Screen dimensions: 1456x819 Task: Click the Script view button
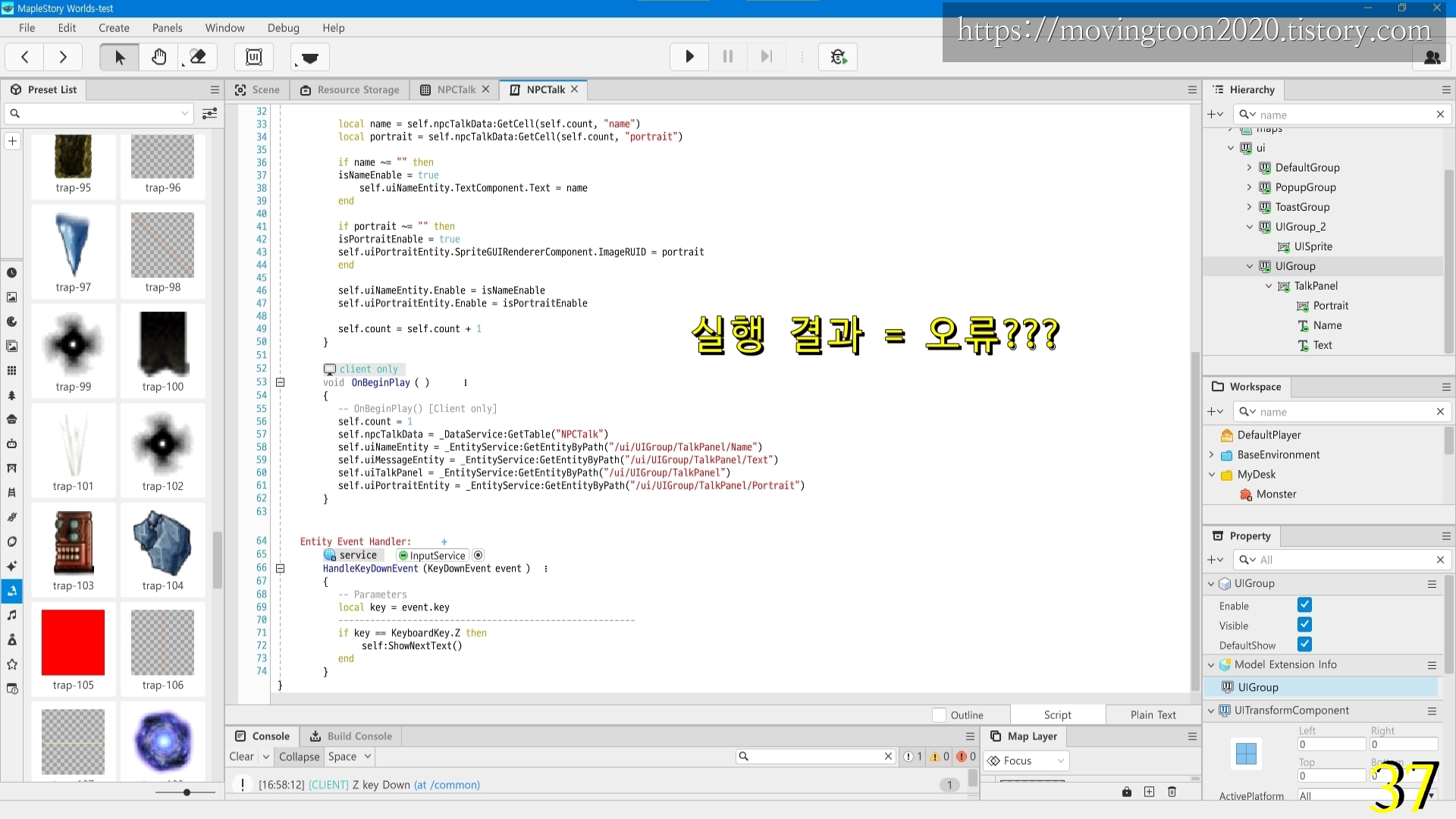[x=1057, y=715]
